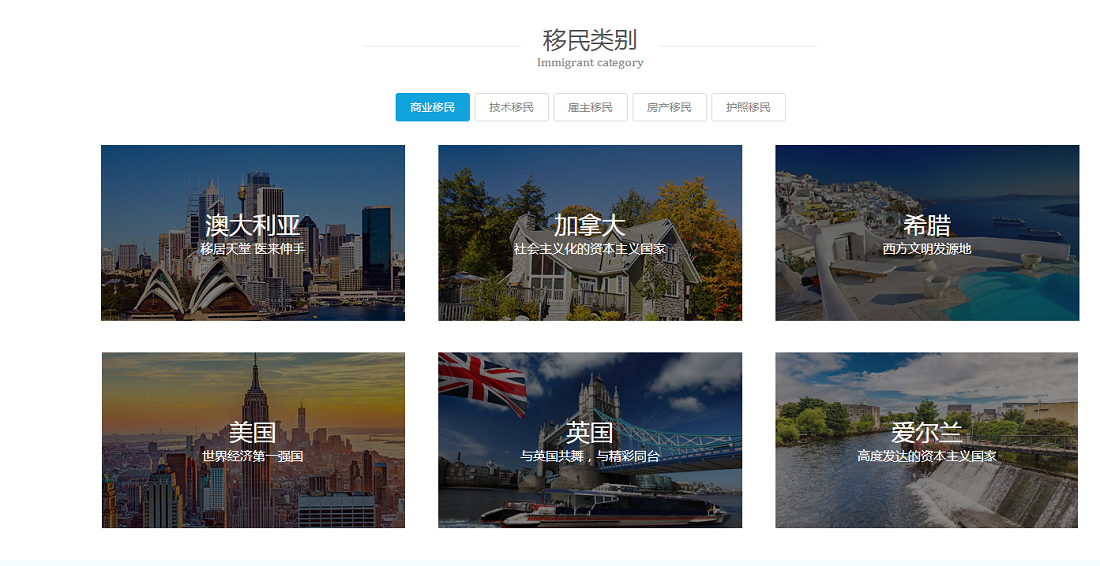Open the 雇主移民 tab
Viewport: 1100px width, 566px height.
point(590,107)
